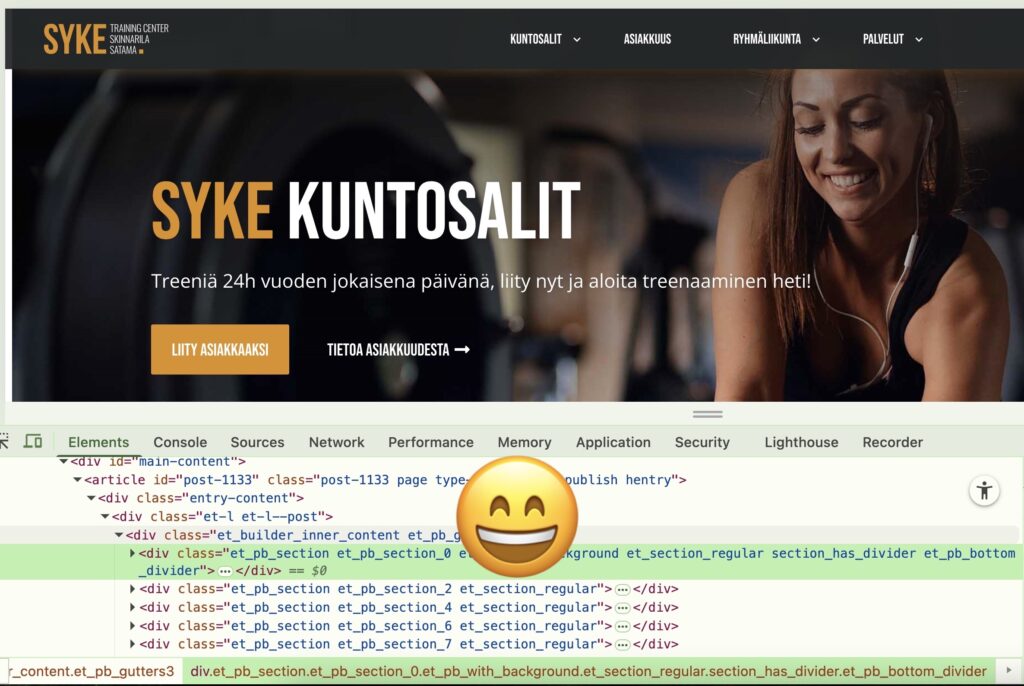Open the Lighthouse tab
The image size is (1024, 686).
(x=801, y=442)
